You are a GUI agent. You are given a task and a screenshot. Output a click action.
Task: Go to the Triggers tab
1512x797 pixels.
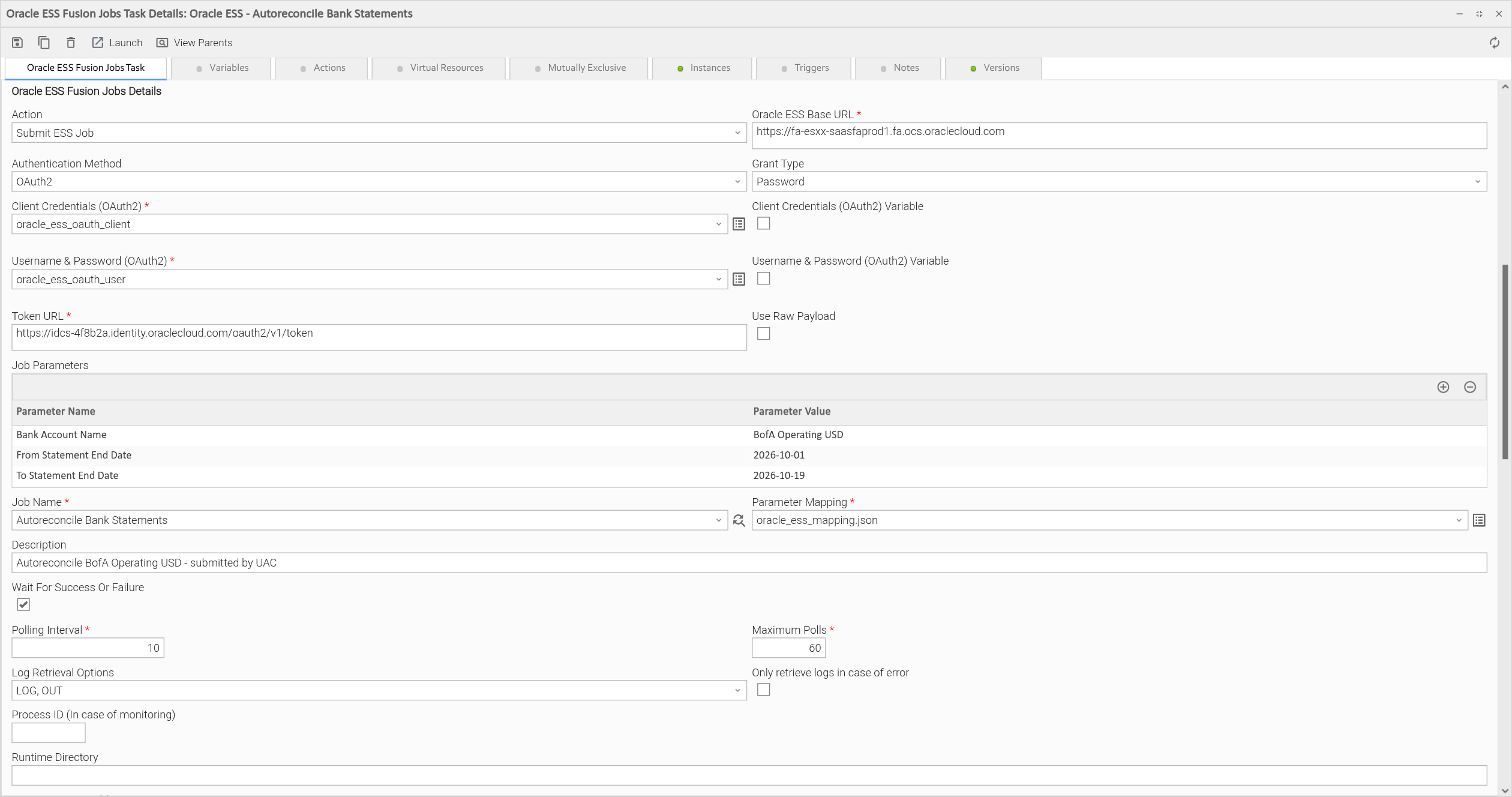pyautogui.click(x=804, y=68)
